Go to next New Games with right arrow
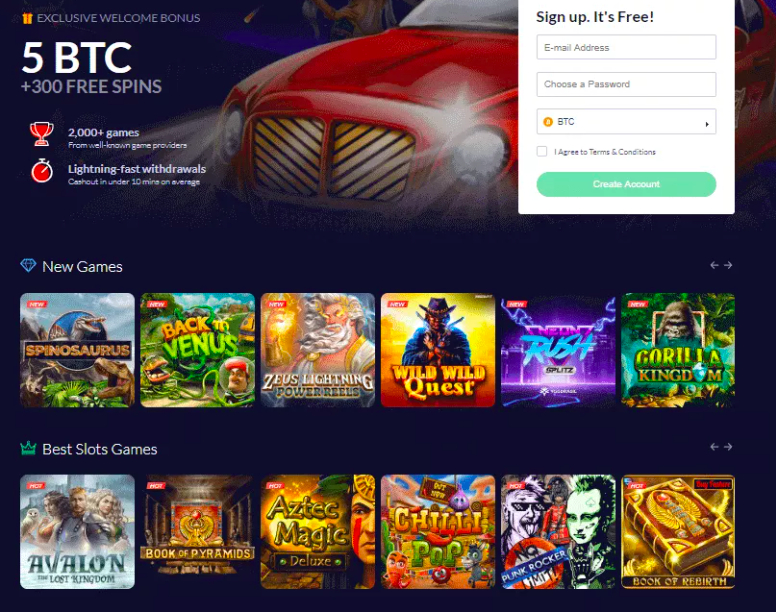Image resolution: width=776 pixels, height=612 pixels. (728, 265)
